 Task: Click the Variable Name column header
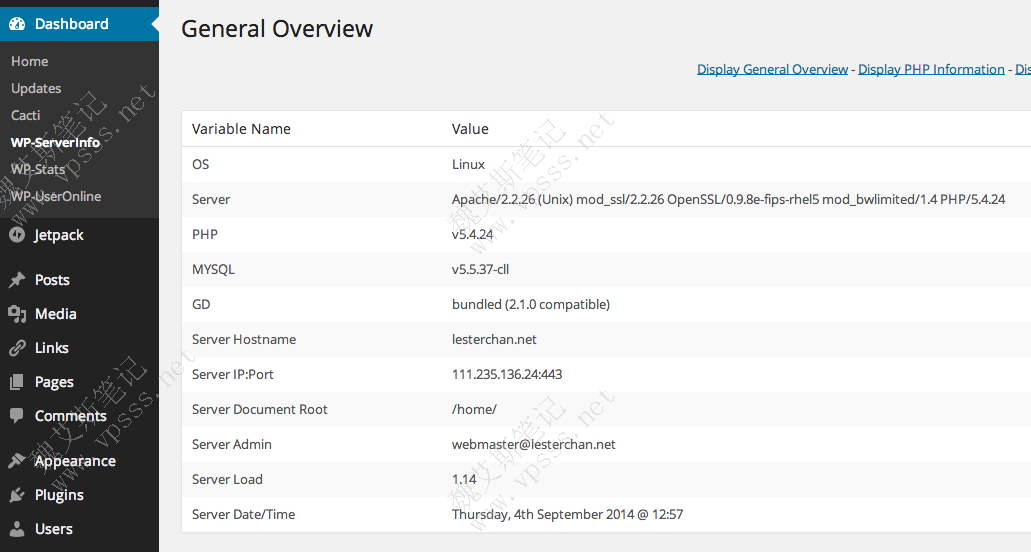click(x=241, y=129)
